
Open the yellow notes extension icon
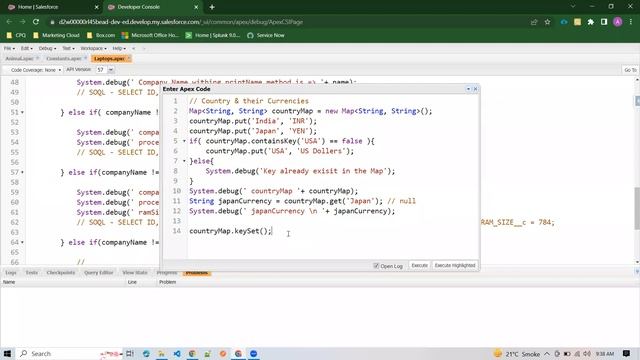[577, 22]
